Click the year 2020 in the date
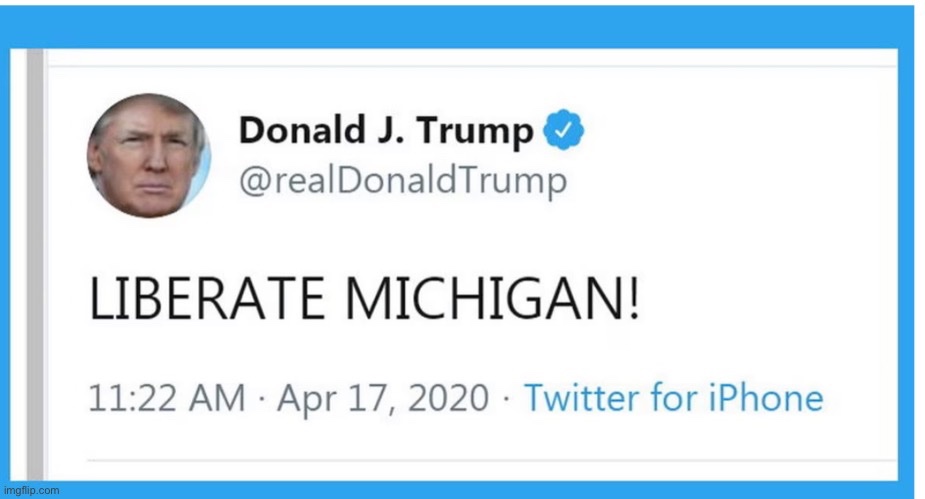 pos(448,398)
